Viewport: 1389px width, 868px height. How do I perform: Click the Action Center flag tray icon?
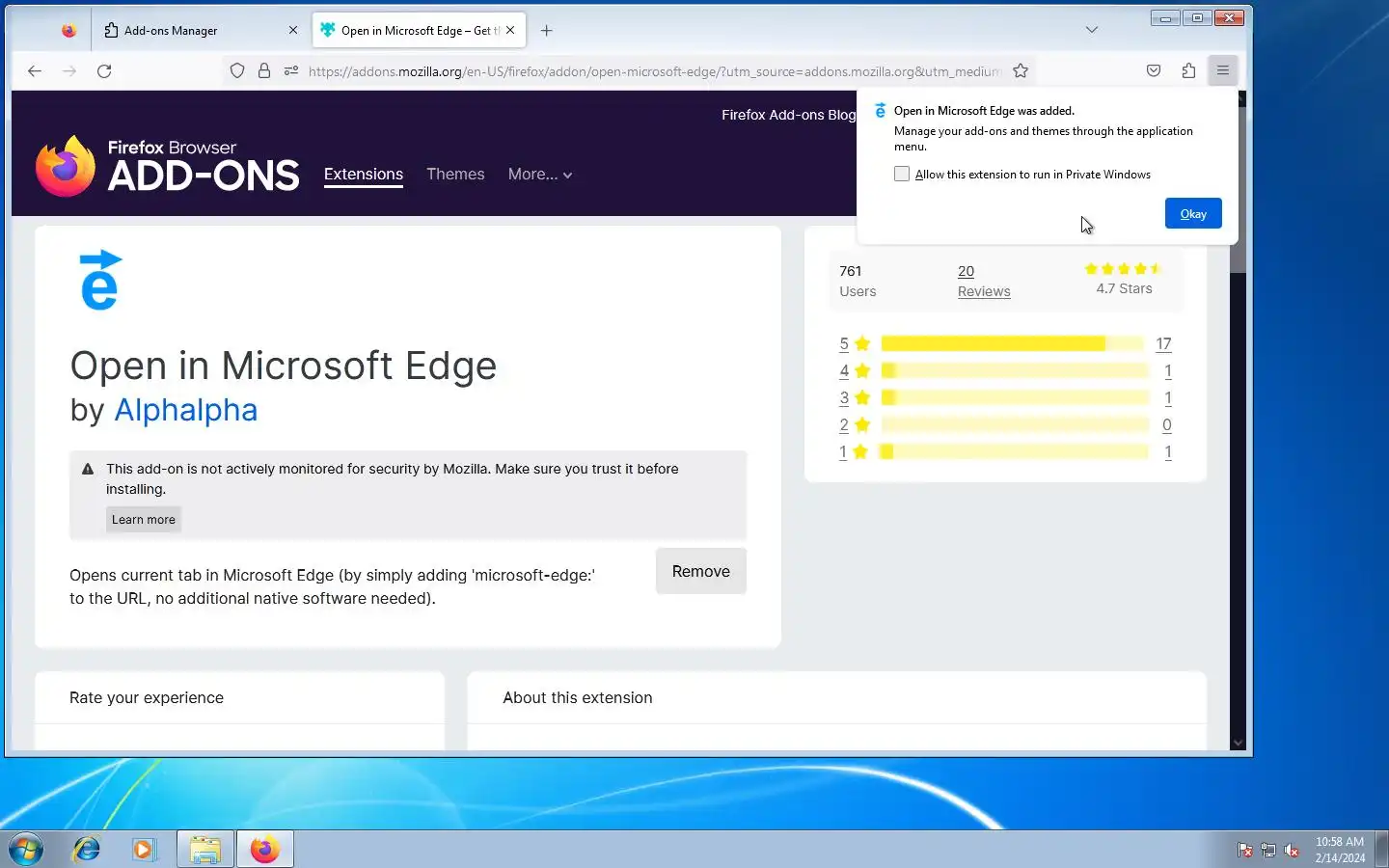pos(1245,850)
